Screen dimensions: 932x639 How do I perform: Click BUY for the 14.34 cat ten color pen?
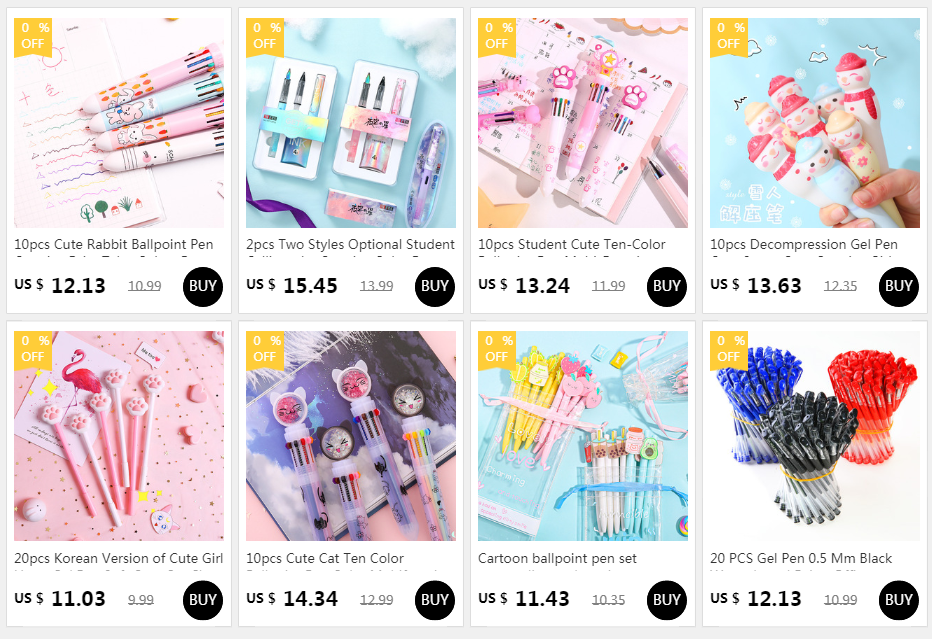tap(434, 600)
